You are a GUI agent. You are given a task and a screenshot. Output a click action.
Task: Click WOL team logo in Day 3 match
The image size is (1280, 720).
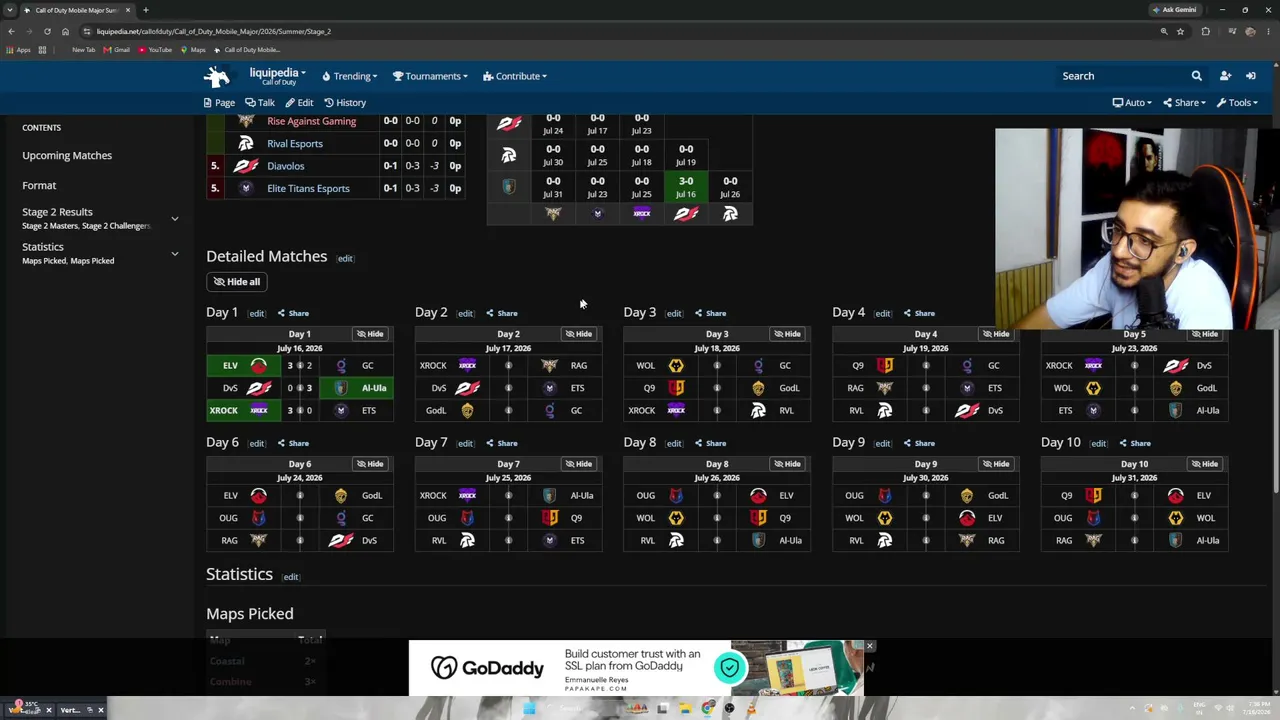pyautogui.click(x=676, y=366)
